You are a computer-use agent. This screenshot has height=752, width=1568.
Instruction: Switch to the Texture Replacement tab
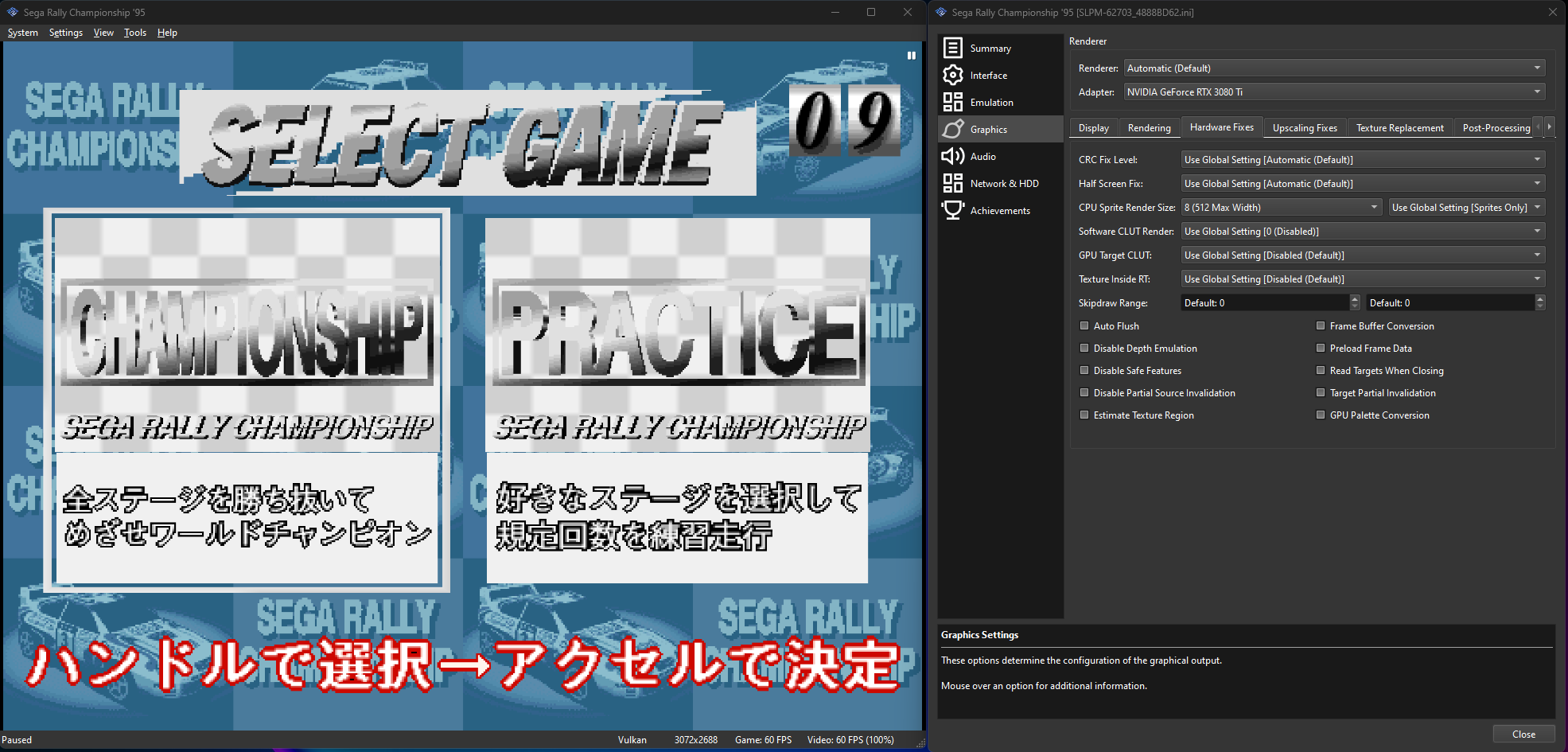click(x=1400, y=128)
